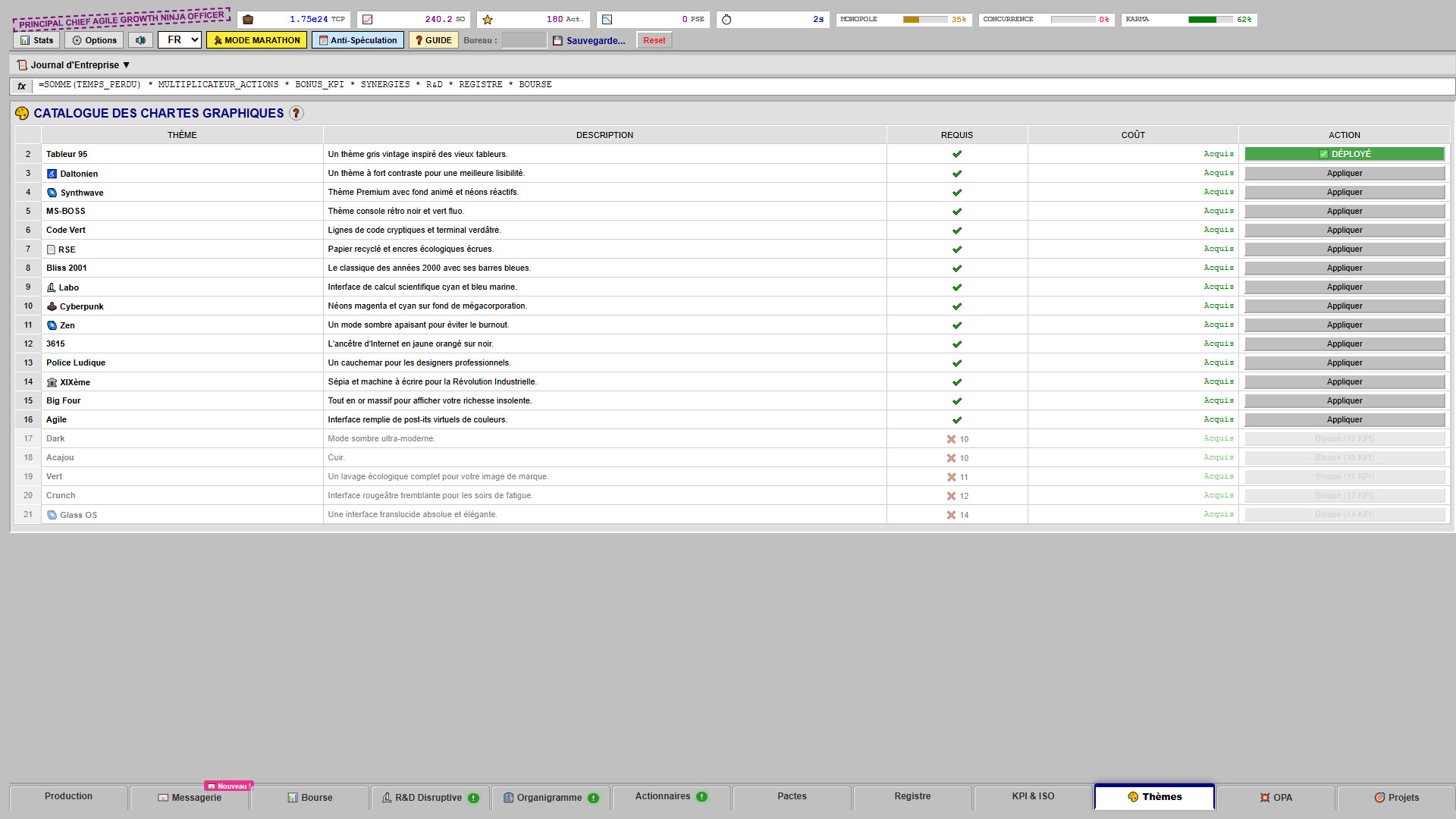Image resolution: width=1456 pixels, height=819 pixels.
Task: Click the help question mark beside catalogue title
Action: tap(297, 113)
